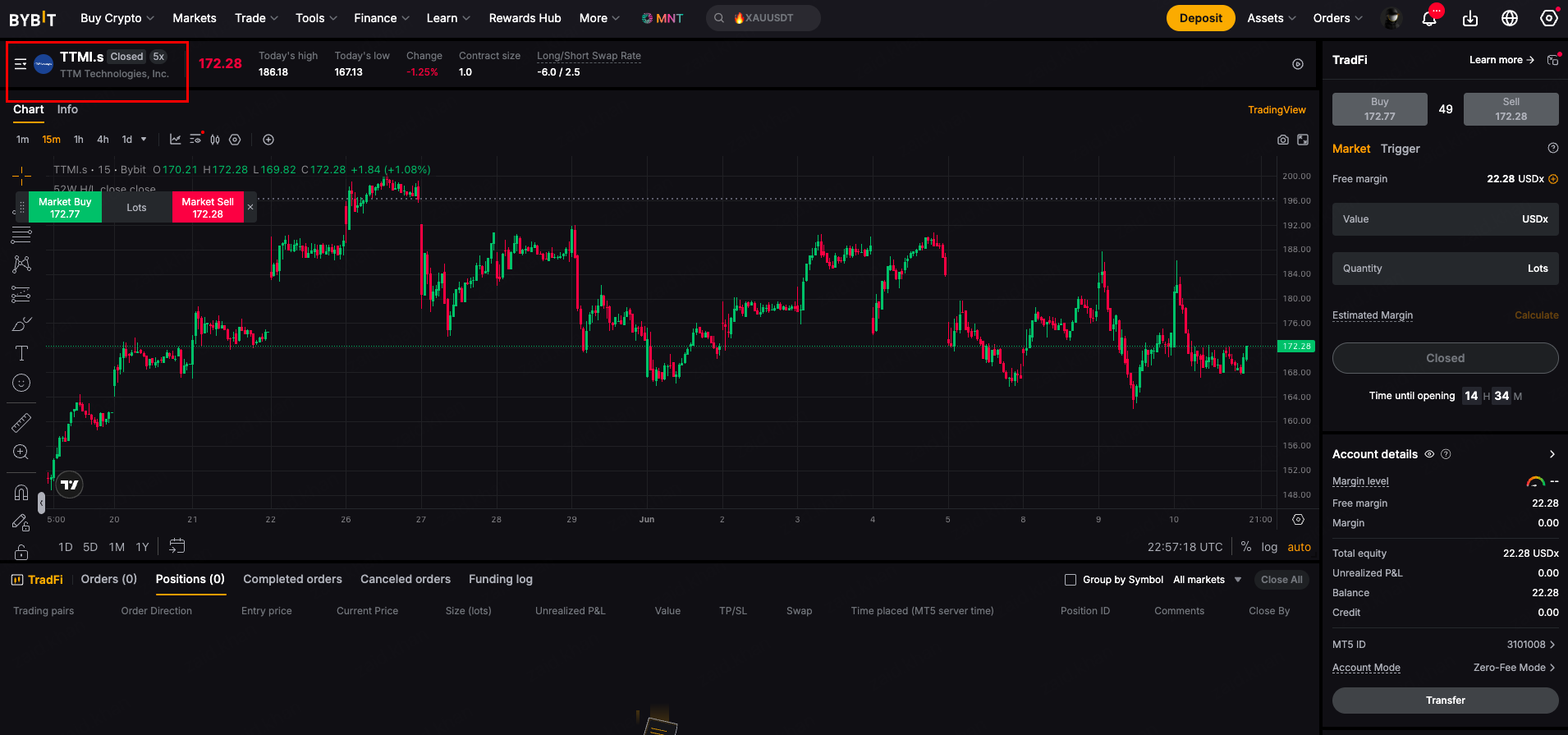This screenshot has width=1568, height=735.
Task: Open chart axis settings gear
Action: pos(1298,520)
